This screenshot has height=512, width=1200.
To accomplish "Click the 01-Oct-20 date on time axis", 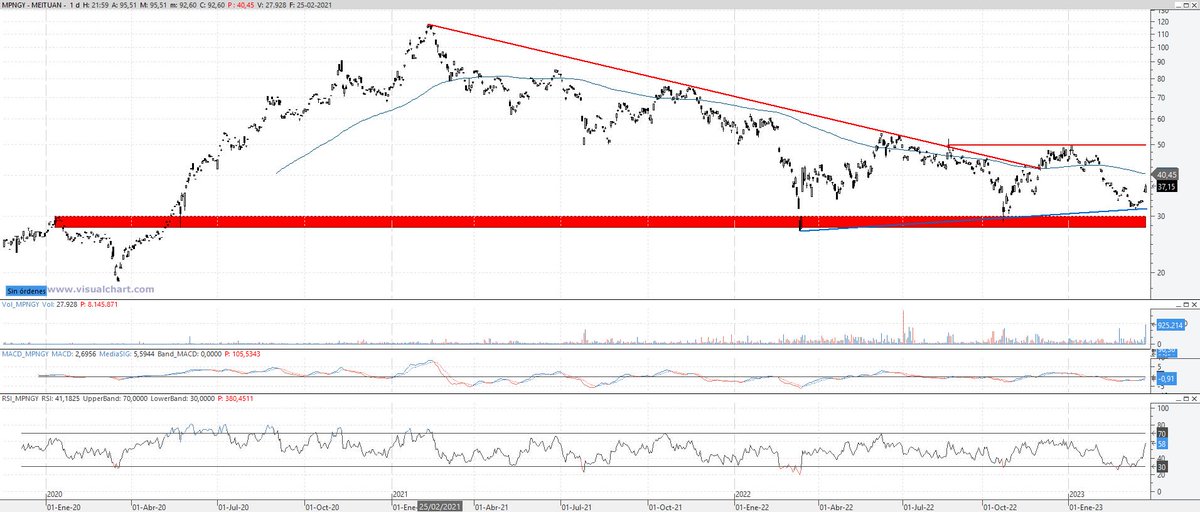I will 324,507.
